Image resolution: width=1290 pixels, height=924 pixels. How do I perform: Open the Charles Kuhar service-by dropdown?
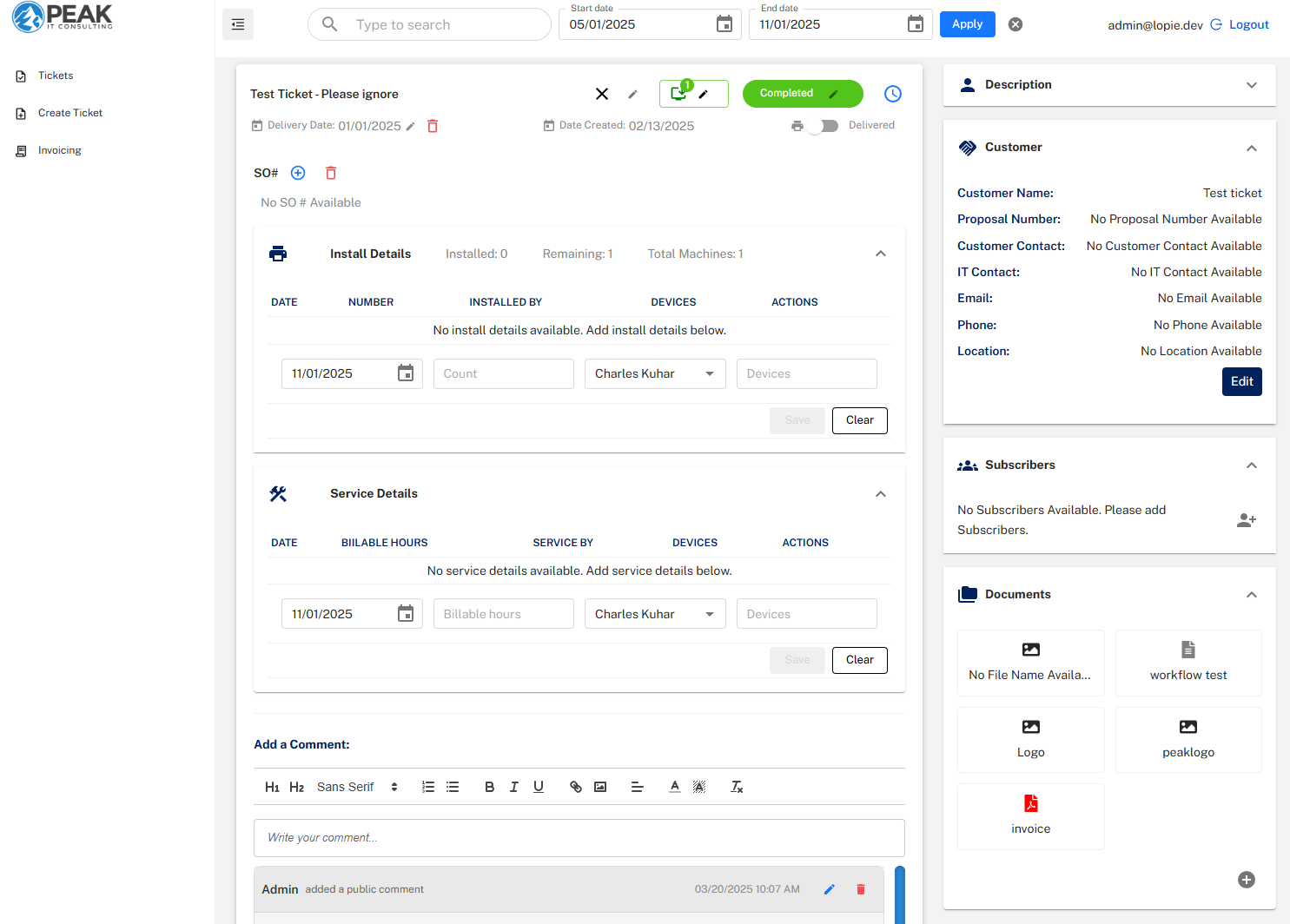pyautogui.click(x=655, y=613)
